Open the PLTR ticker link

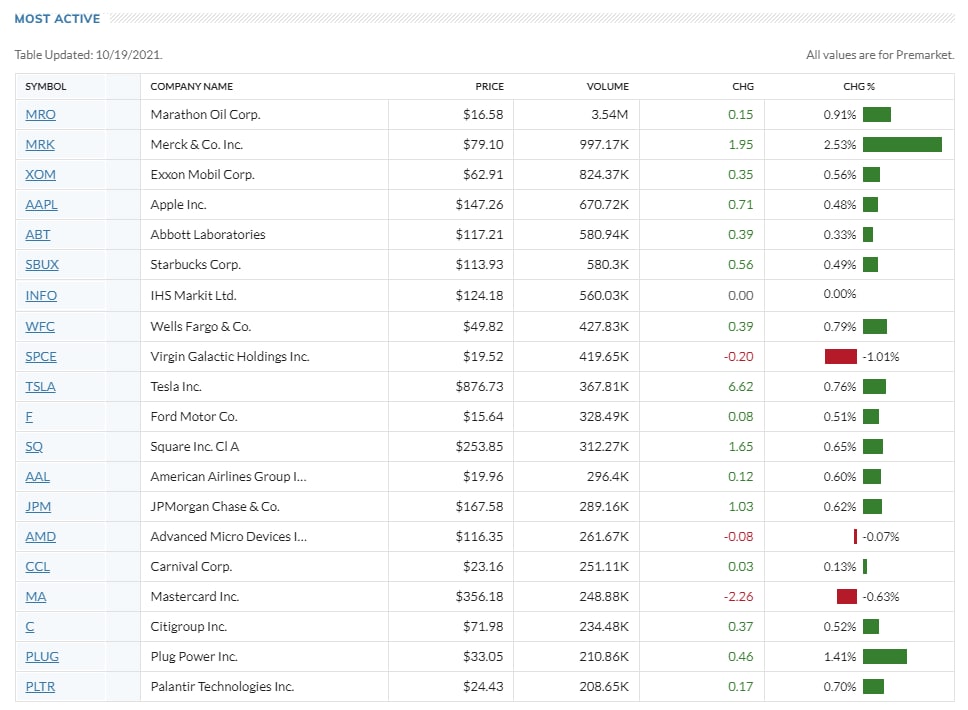40,687
